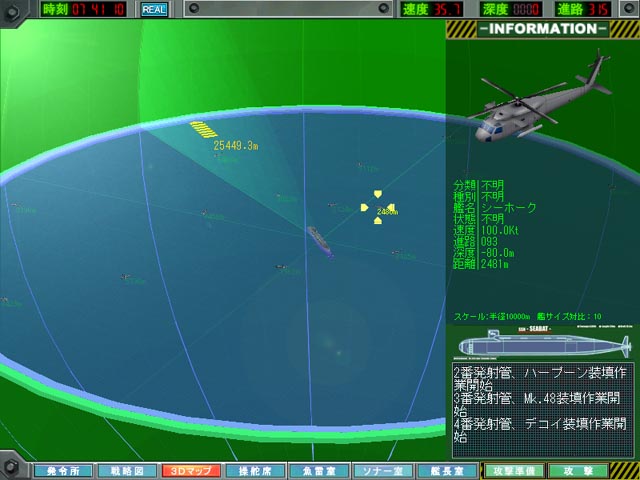Screen dimensions: 640x480
Task: Go to the 操舵席 helm station
Action: click(255, 471)
